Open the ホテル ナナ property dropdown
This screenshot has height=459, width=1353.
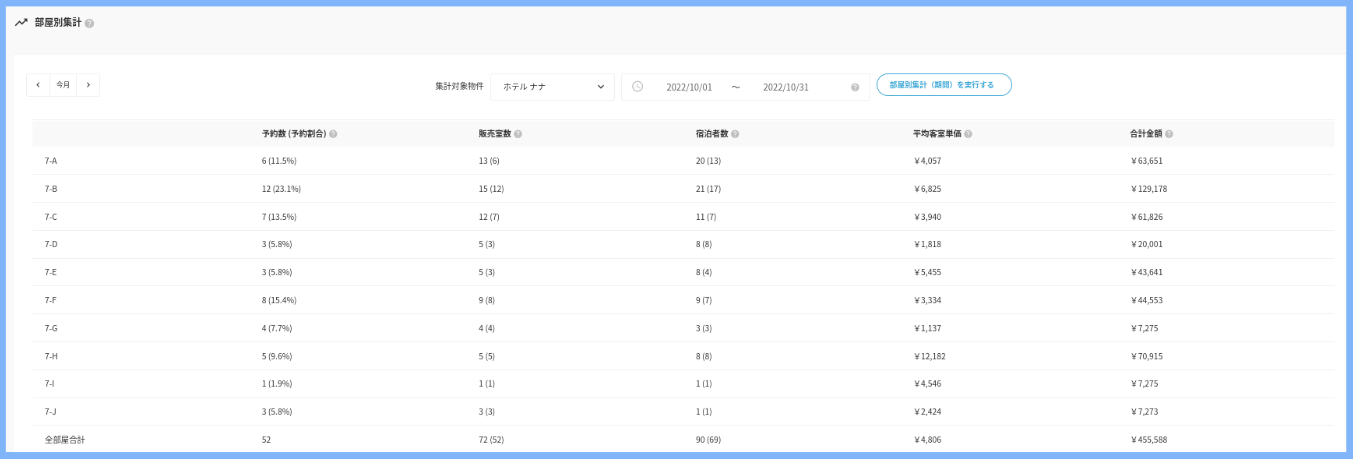click(552, 86)
